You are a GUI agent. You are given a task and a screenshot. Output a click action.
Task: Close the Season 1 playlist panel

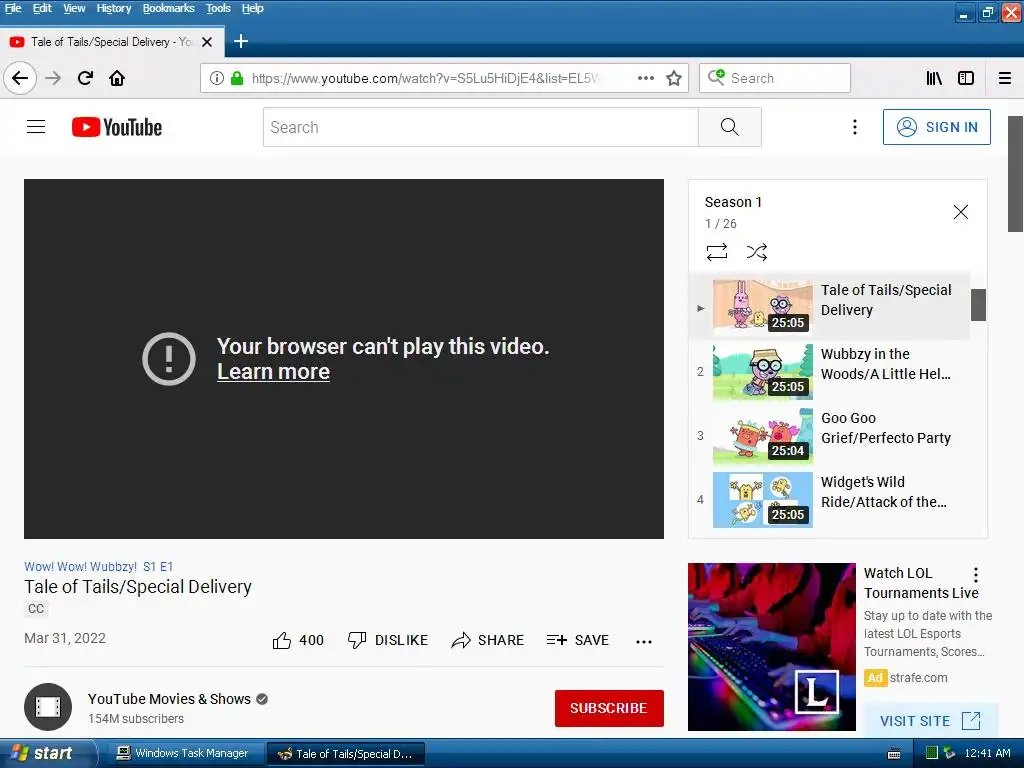tap(961, 212)
